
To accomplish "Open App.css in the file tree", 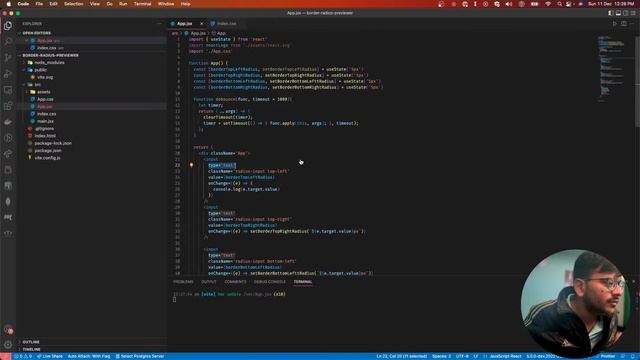I will [45, 99].
